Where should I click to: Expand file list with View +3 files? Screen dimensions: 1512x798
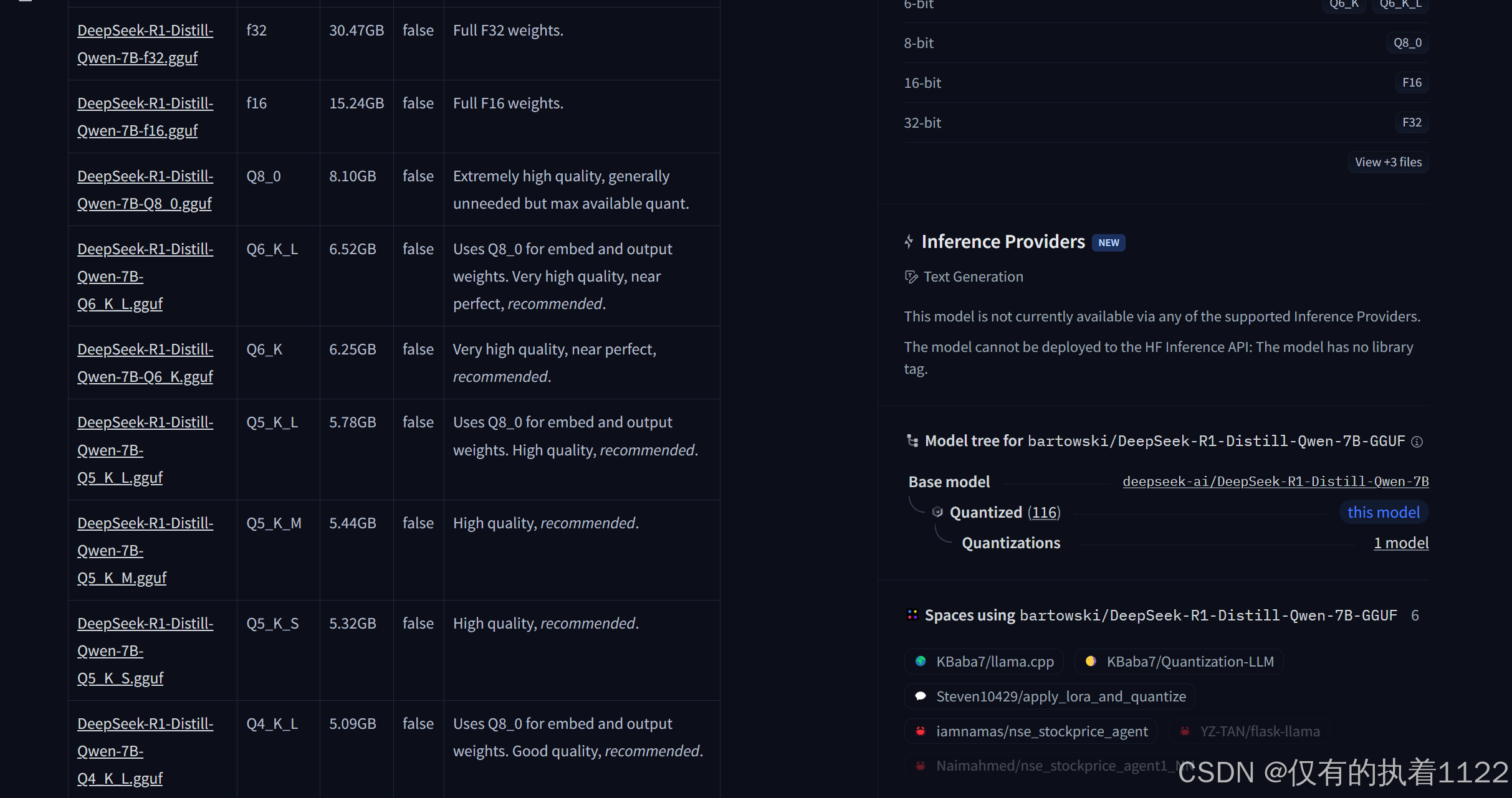pos(1388,162)
